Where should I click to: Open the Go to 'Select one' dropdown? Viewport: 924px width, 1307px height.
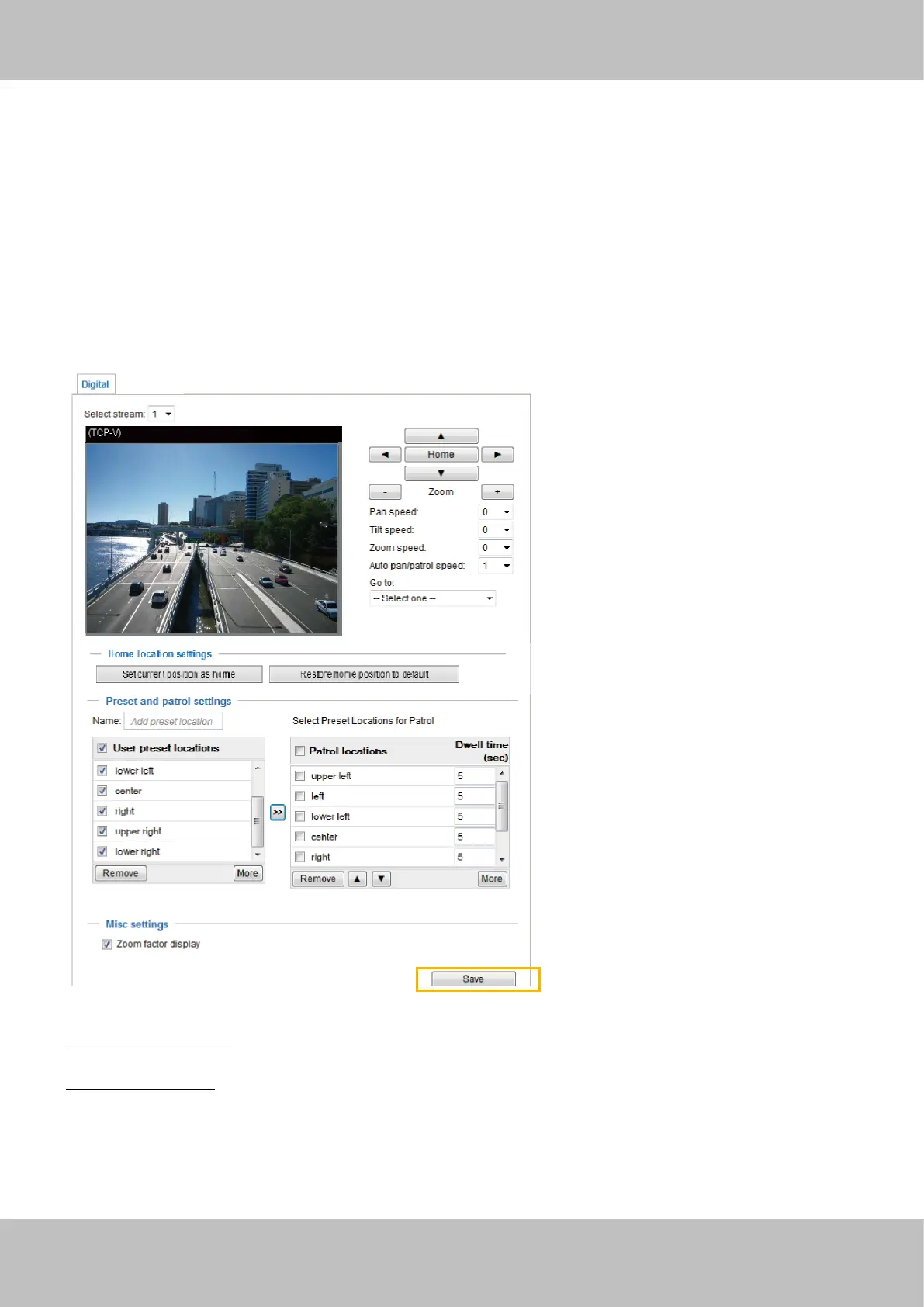(432, 598)
